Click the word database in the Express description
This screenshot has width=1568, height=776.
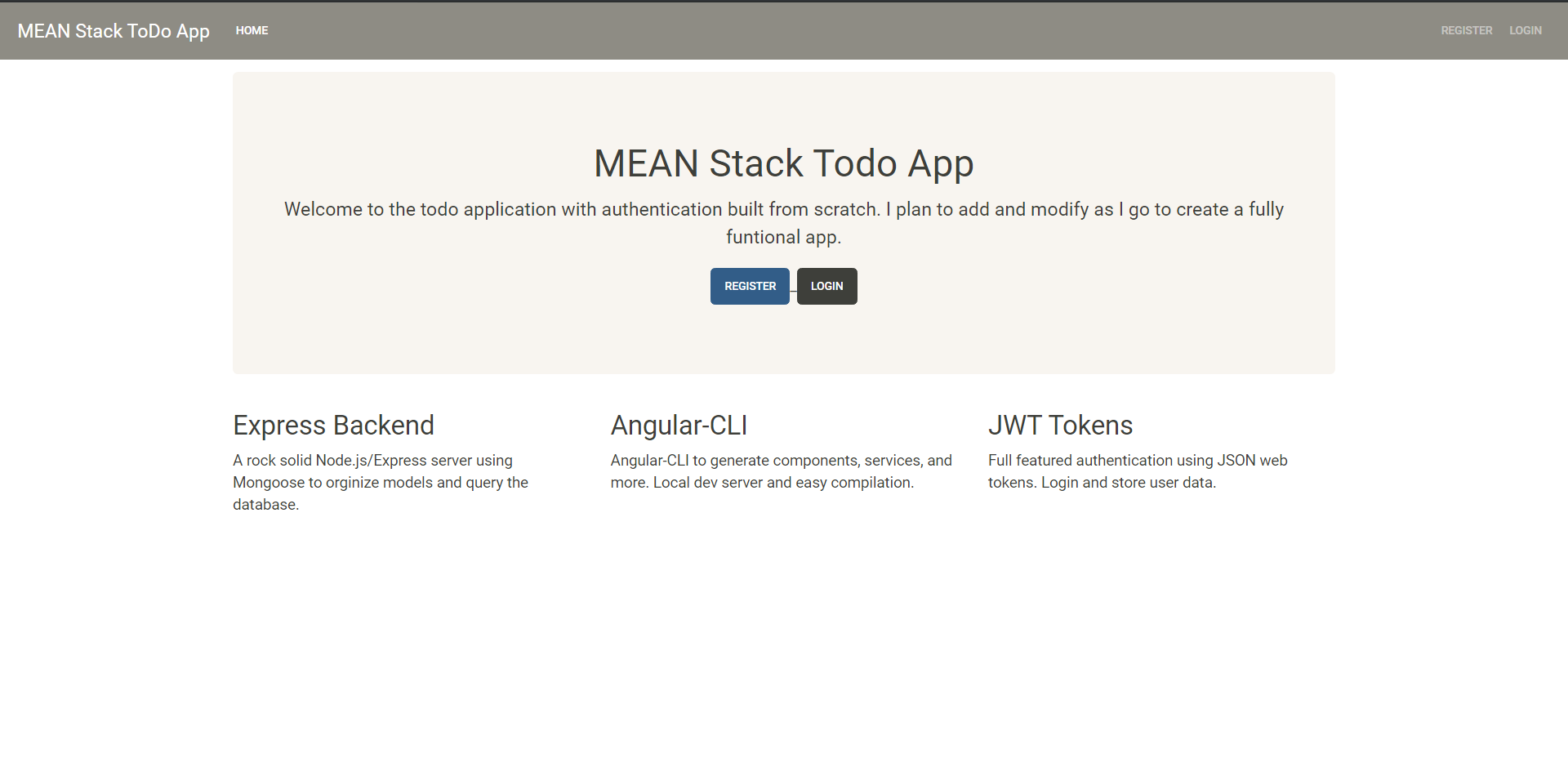click(265, 505)
